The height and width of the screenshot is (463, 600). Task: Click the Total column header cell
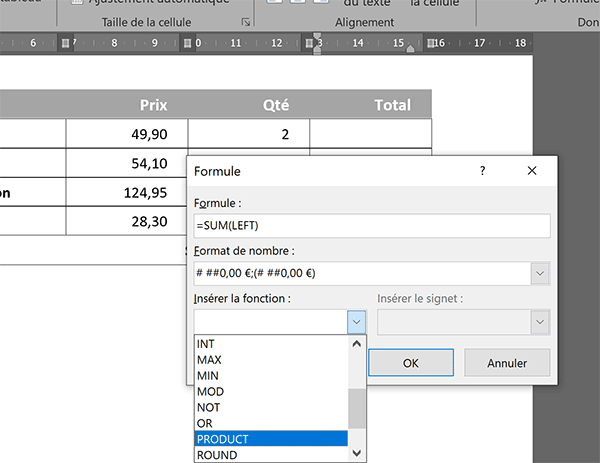[371, 104]
